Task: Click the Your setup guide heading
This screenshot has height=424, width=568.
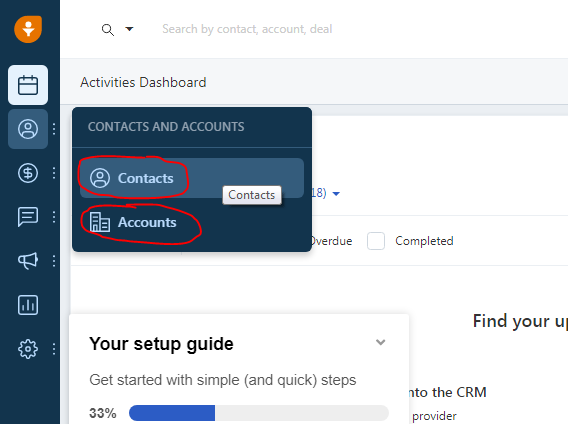Action: click(x=161, y=344)
